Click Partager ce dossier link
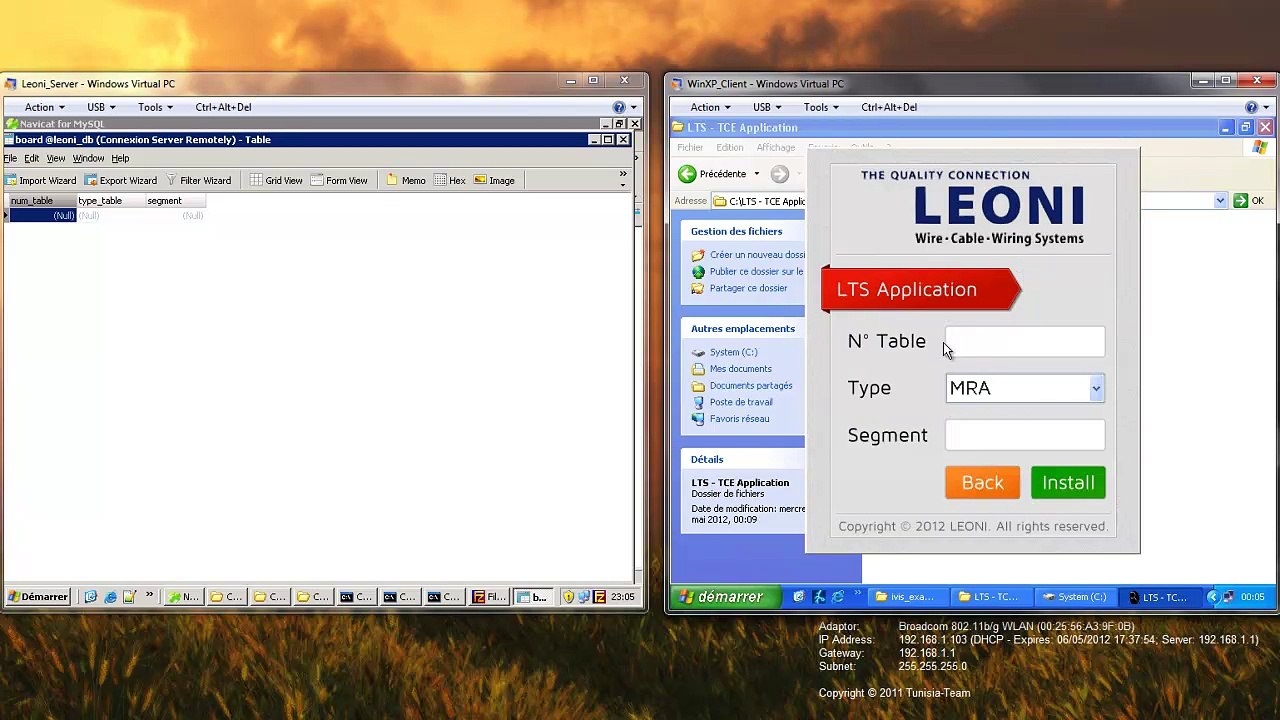 [740, 288]
